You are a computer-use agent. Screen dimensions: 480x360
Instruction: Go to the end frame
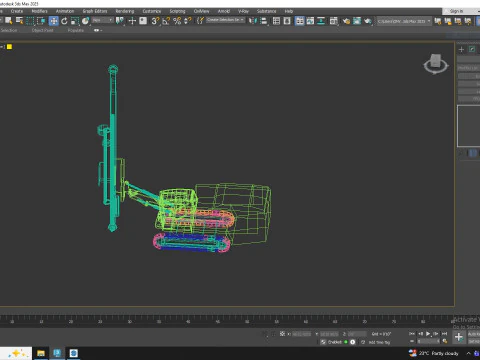444,333
